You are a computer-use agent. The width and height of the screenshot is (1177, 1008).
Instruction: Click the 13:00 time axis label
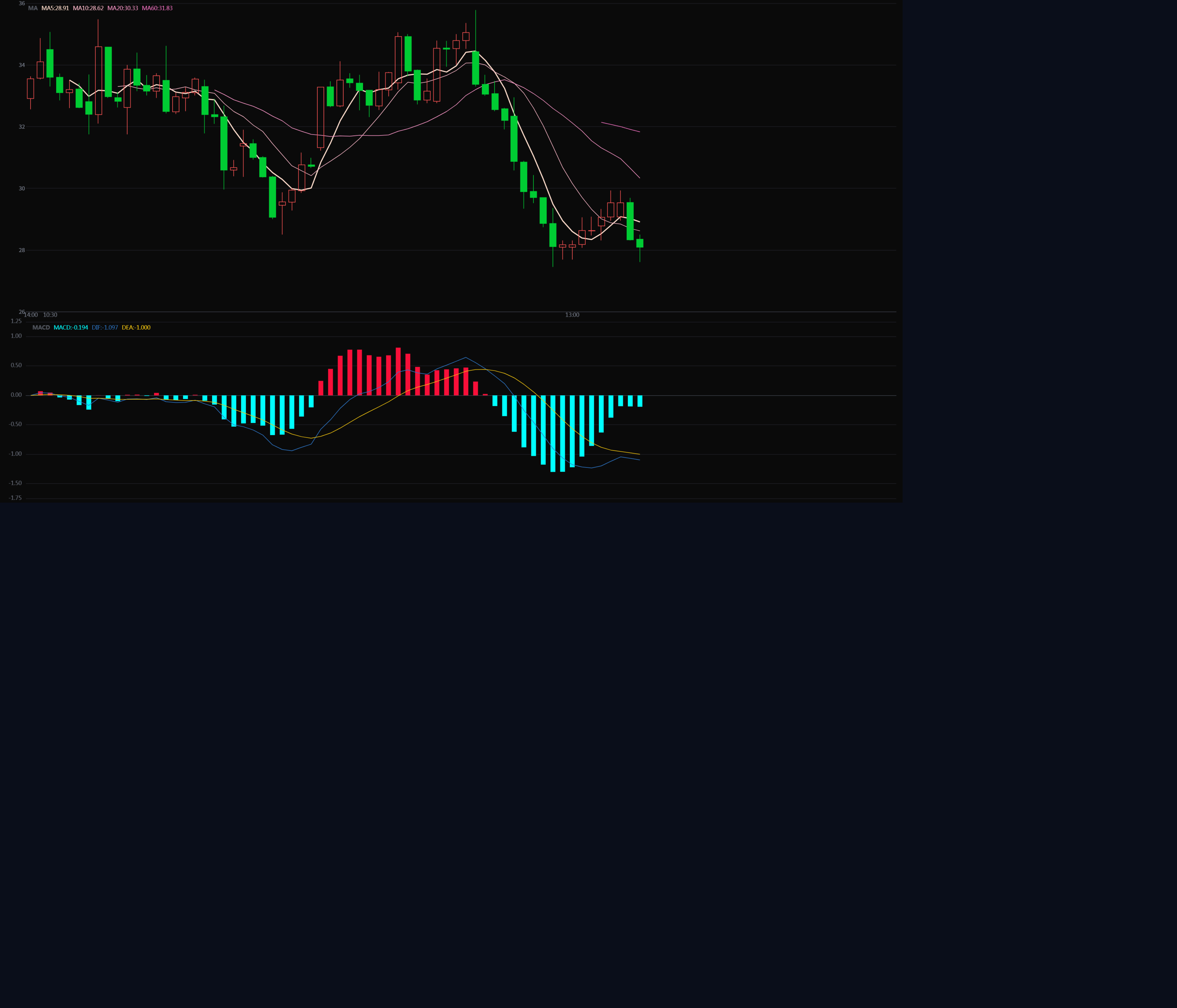click(x=572, y=315)
